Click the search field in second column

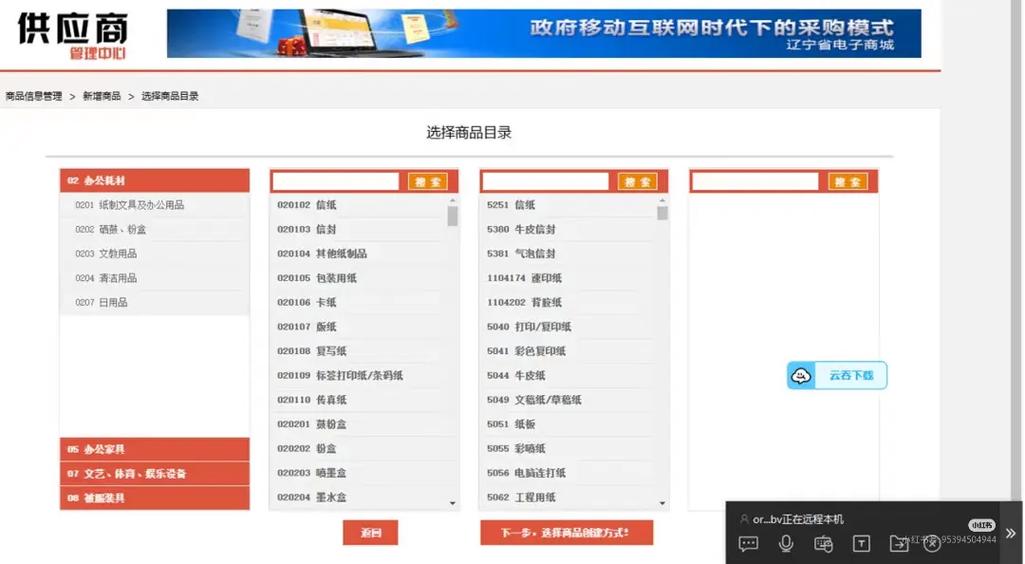click(335, 181)
